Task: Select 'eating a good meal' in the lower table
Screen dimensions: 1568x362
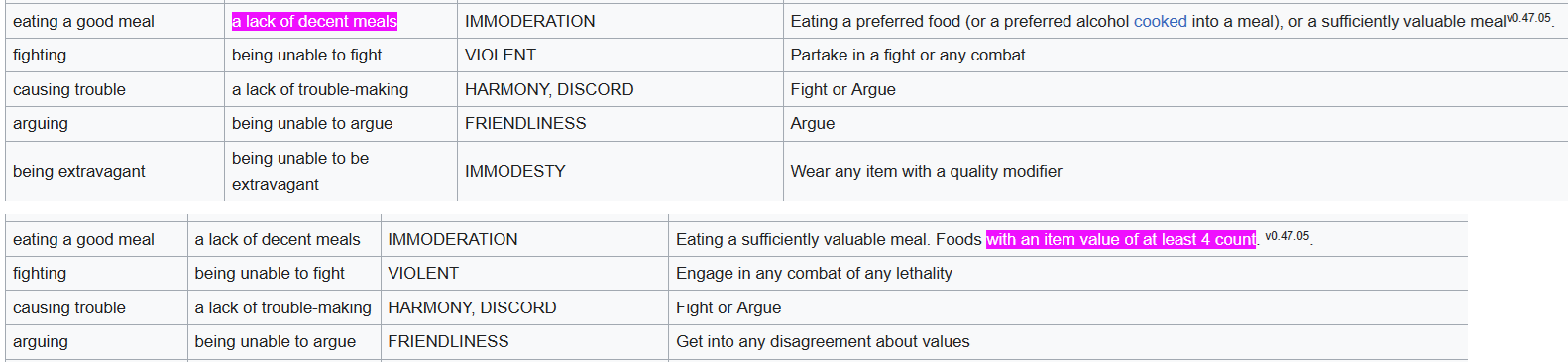Action: 83,239
